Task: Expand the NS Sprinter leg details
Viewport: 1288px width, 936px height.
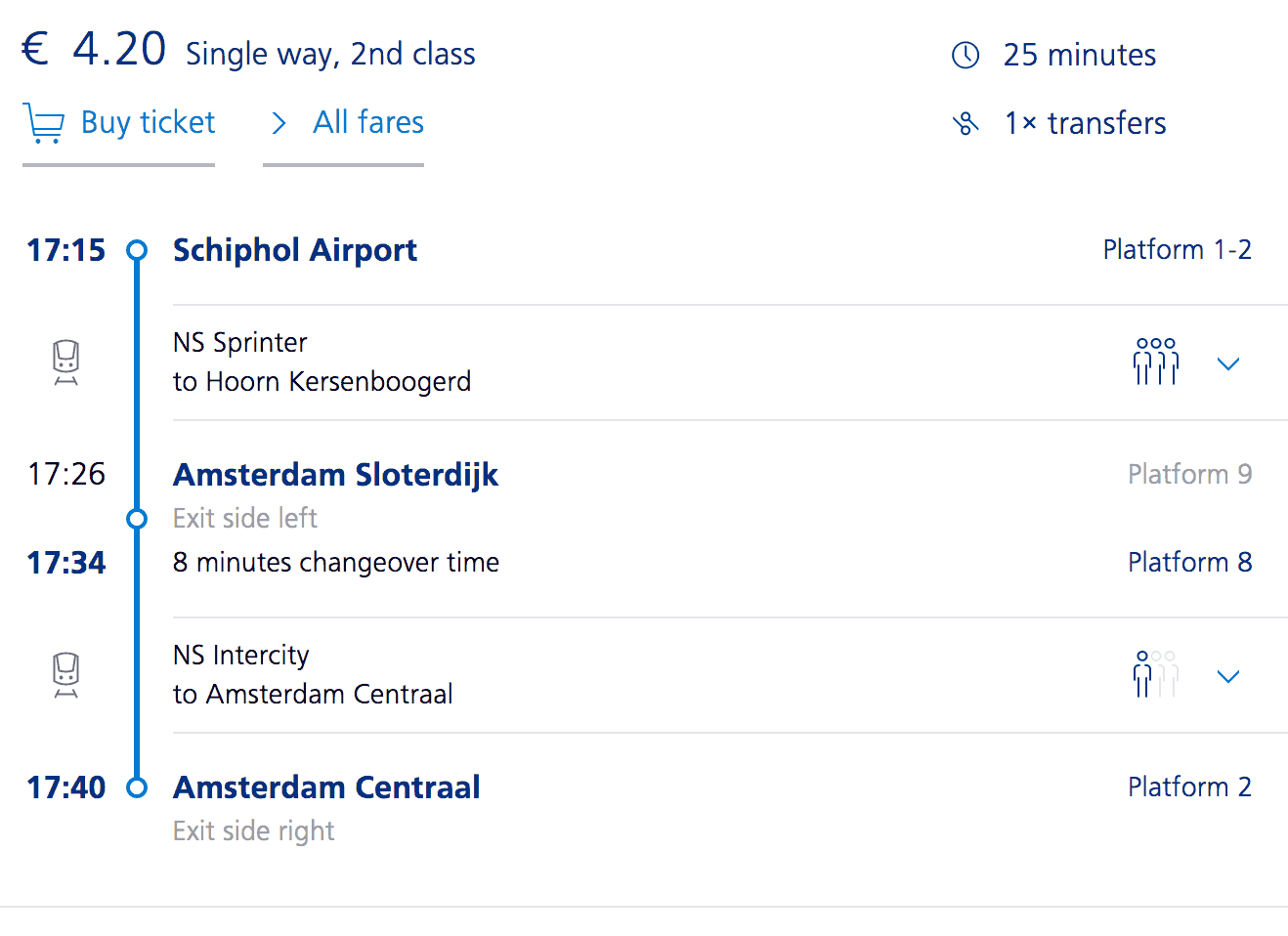Action: [1227, 363]
